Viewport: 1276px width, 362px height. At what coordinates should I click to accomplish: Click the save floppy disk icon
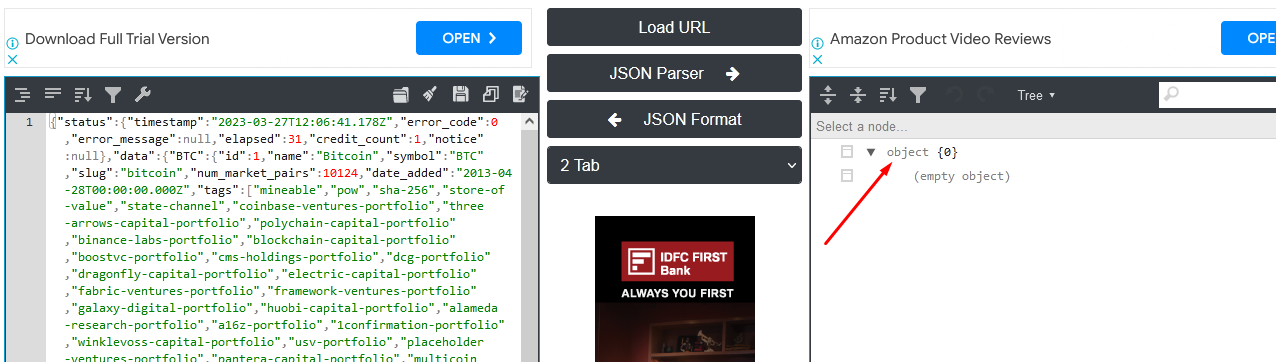coord(461,95)
